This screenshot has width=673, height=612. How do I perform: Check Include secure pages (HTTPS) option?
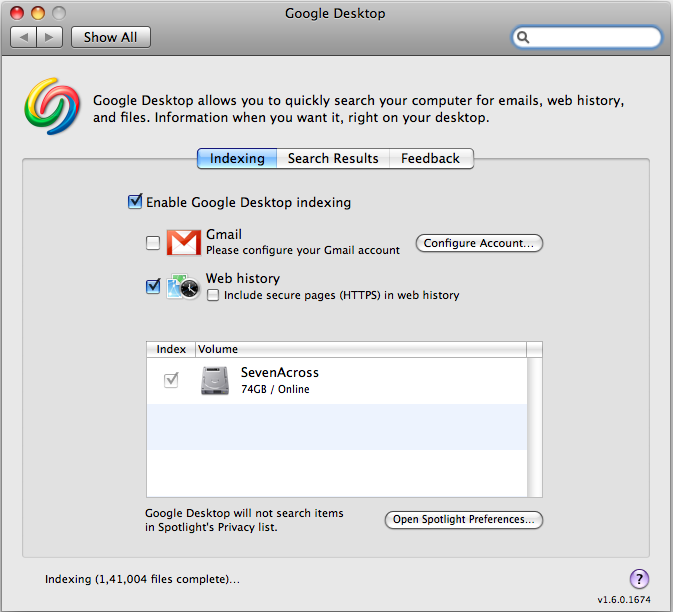[213, 295]
